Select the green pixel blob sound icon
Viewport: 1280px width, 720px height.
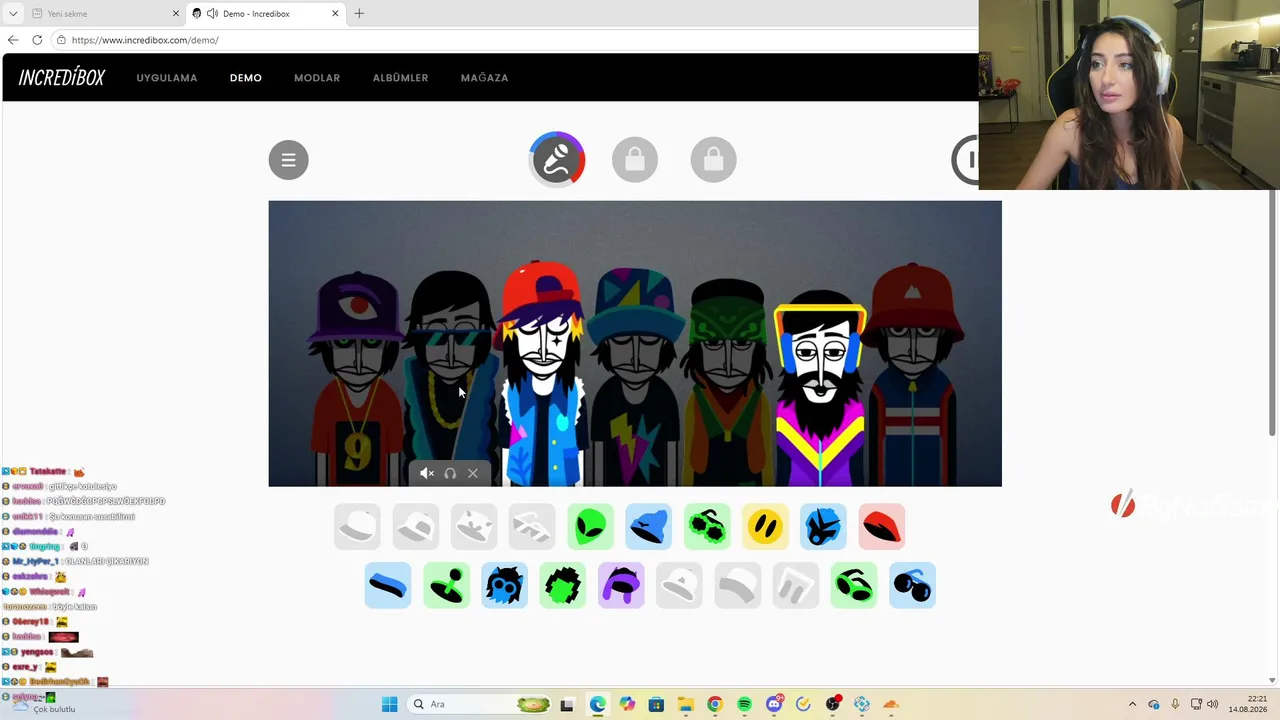[x=563, y=585]
